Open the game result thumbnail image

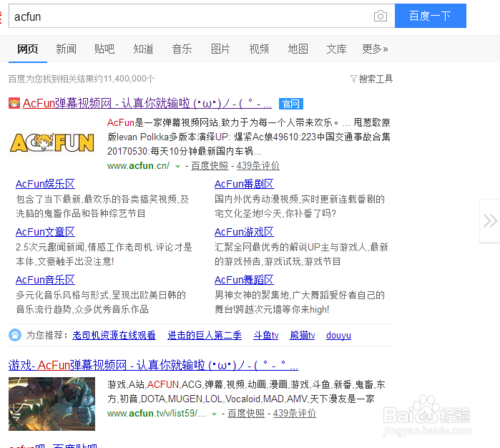coord(52,404)
